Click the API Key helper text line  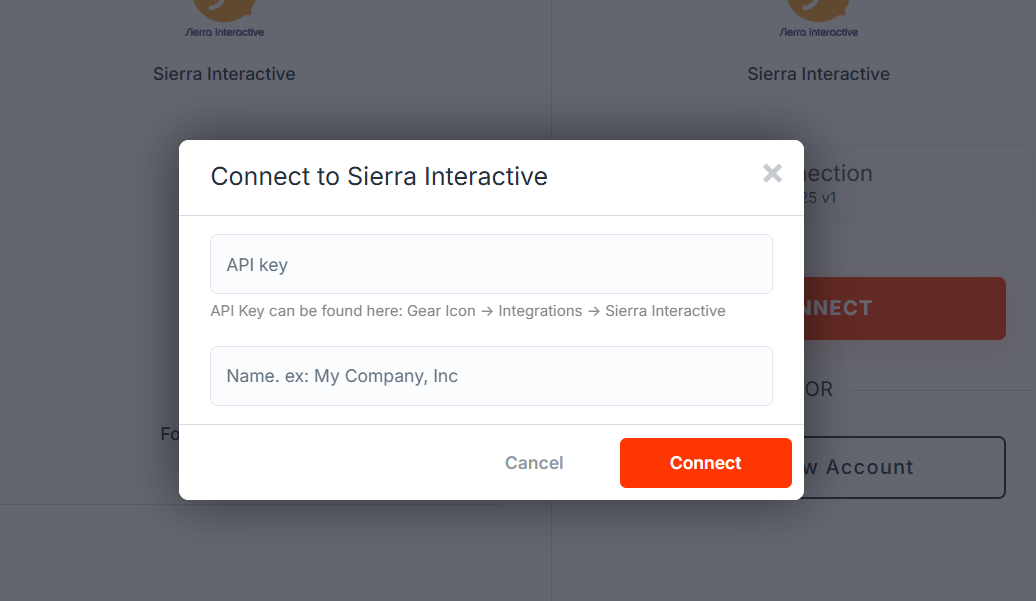(468, 311)
